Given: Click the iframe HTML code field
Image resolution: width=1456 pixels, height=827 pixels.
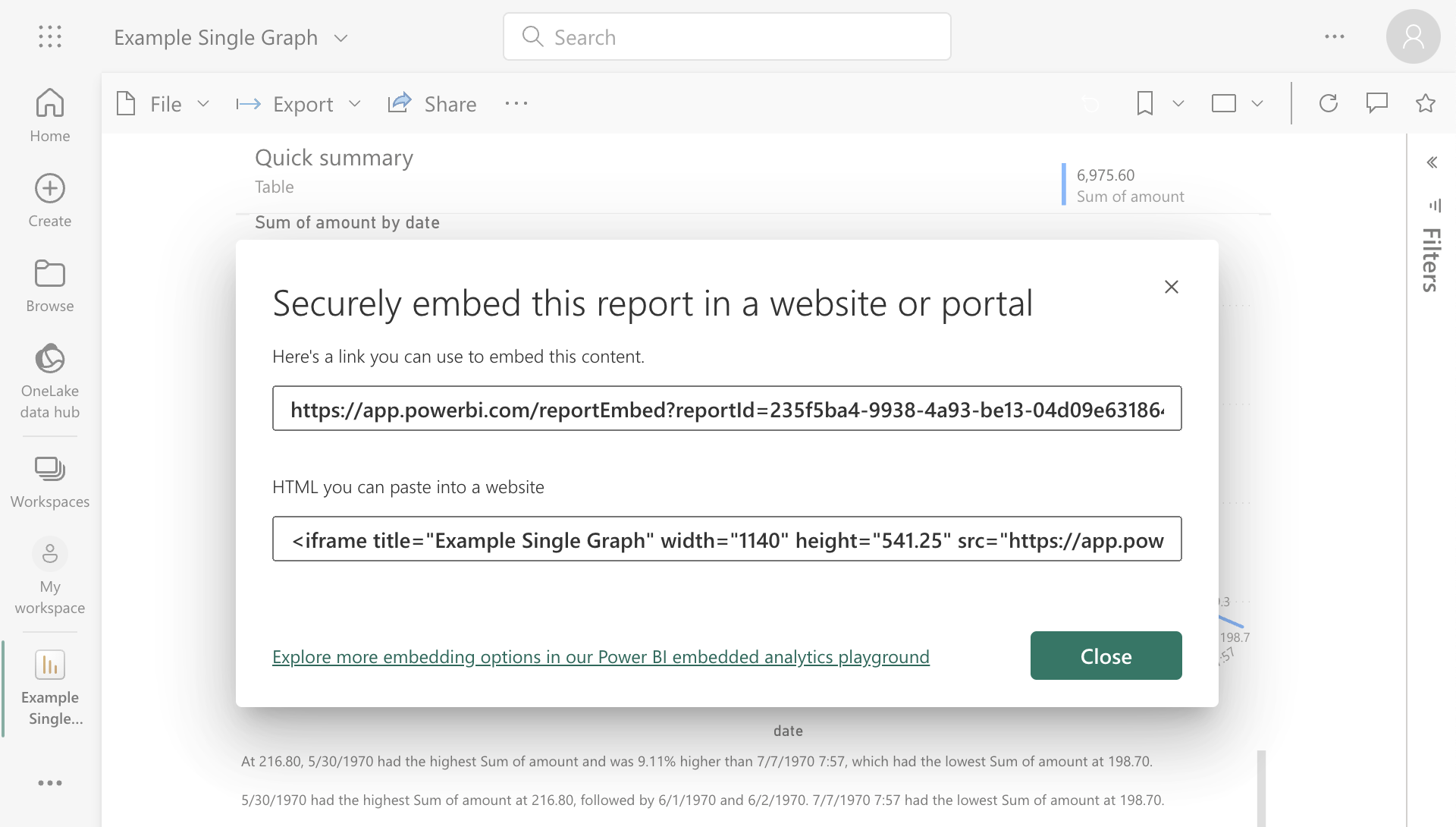Looking at the screenshot, I should pos(726,539).
